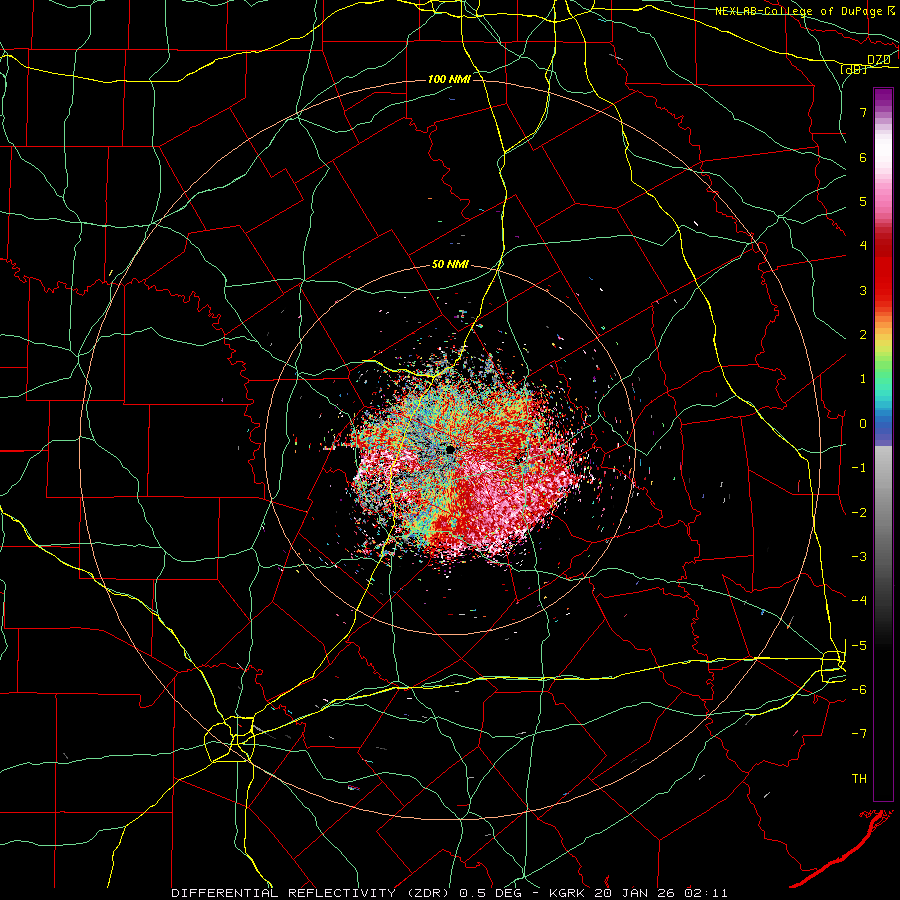This screenshot has height=900, width=900.
Task: Click the TH threshold label on scale
Action: (x=859, y=779)
